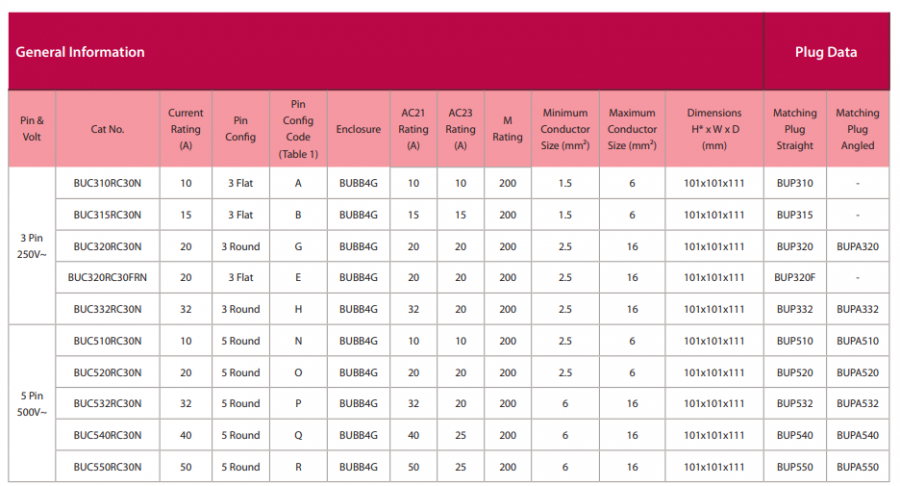Select the Cat No. column header
This screenshot has width=900, height=486.
pyautogui.click(x=108, y=129)
